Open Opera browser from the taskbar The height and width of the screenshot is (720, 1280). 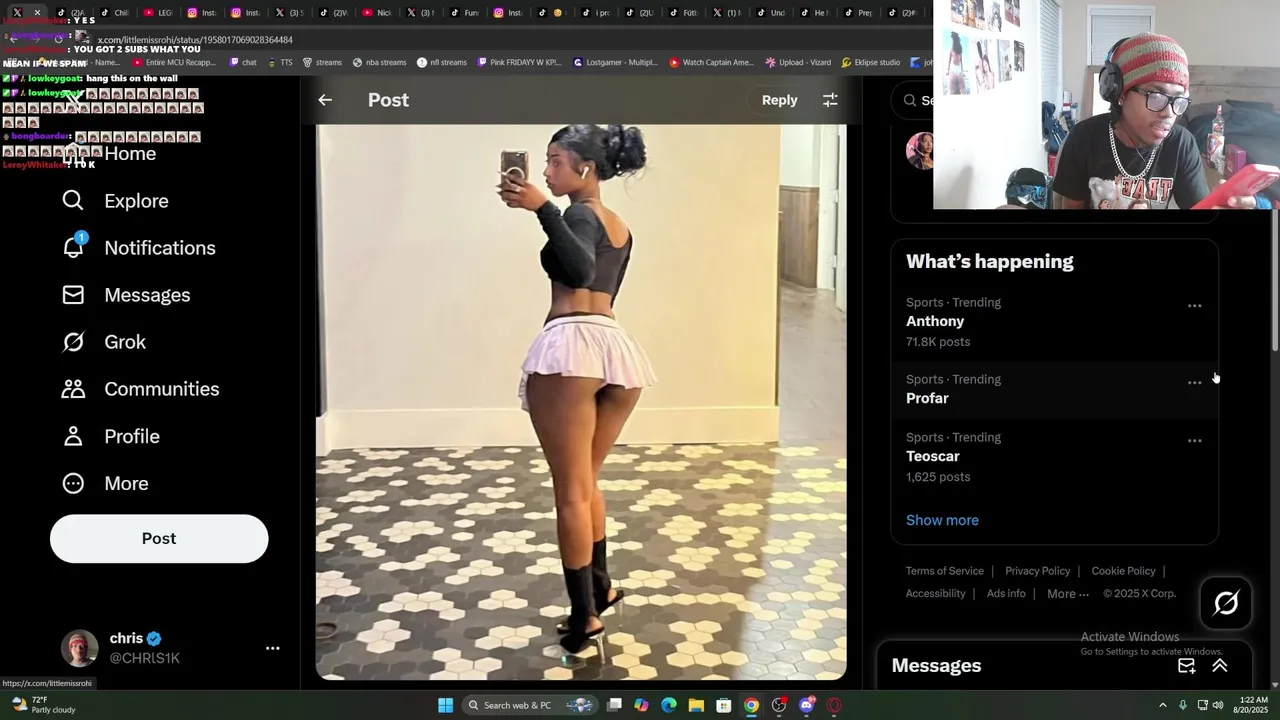pyautogui.click(x=833, y=705)
